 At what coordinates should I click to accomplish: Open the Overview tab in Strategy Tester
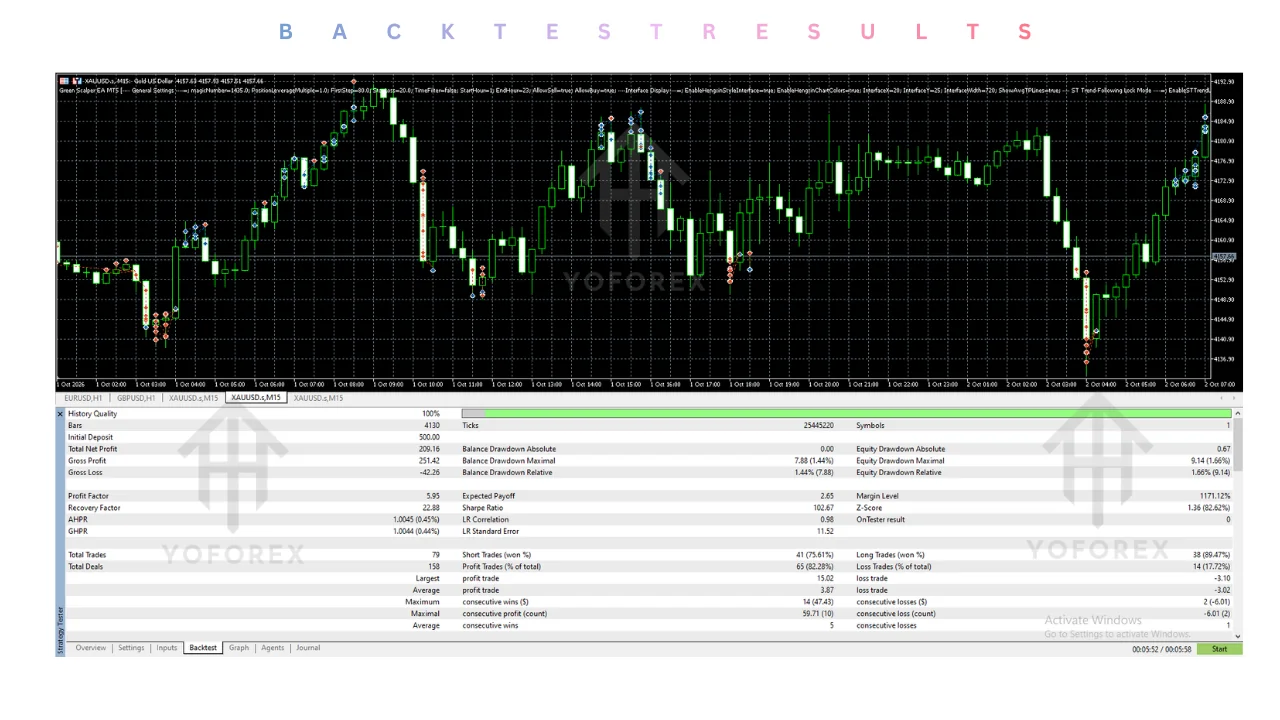pyautogui.click(x=90, y=648)
